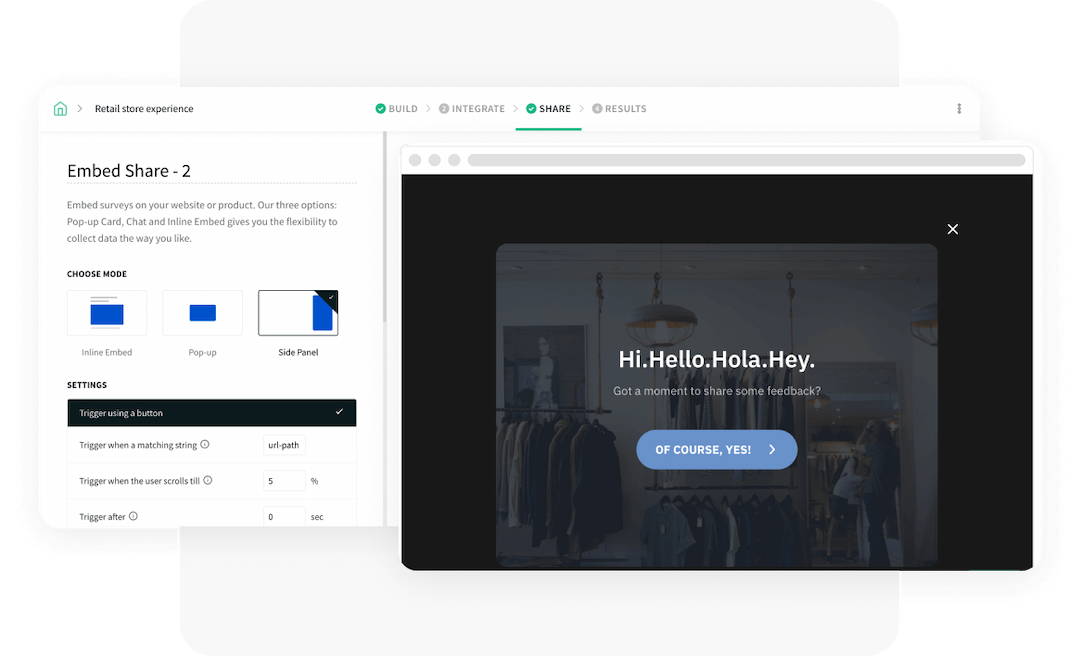Viewport: 1080px width, 656px height.
Task: Go to the Results step tab
Action: 619,109
